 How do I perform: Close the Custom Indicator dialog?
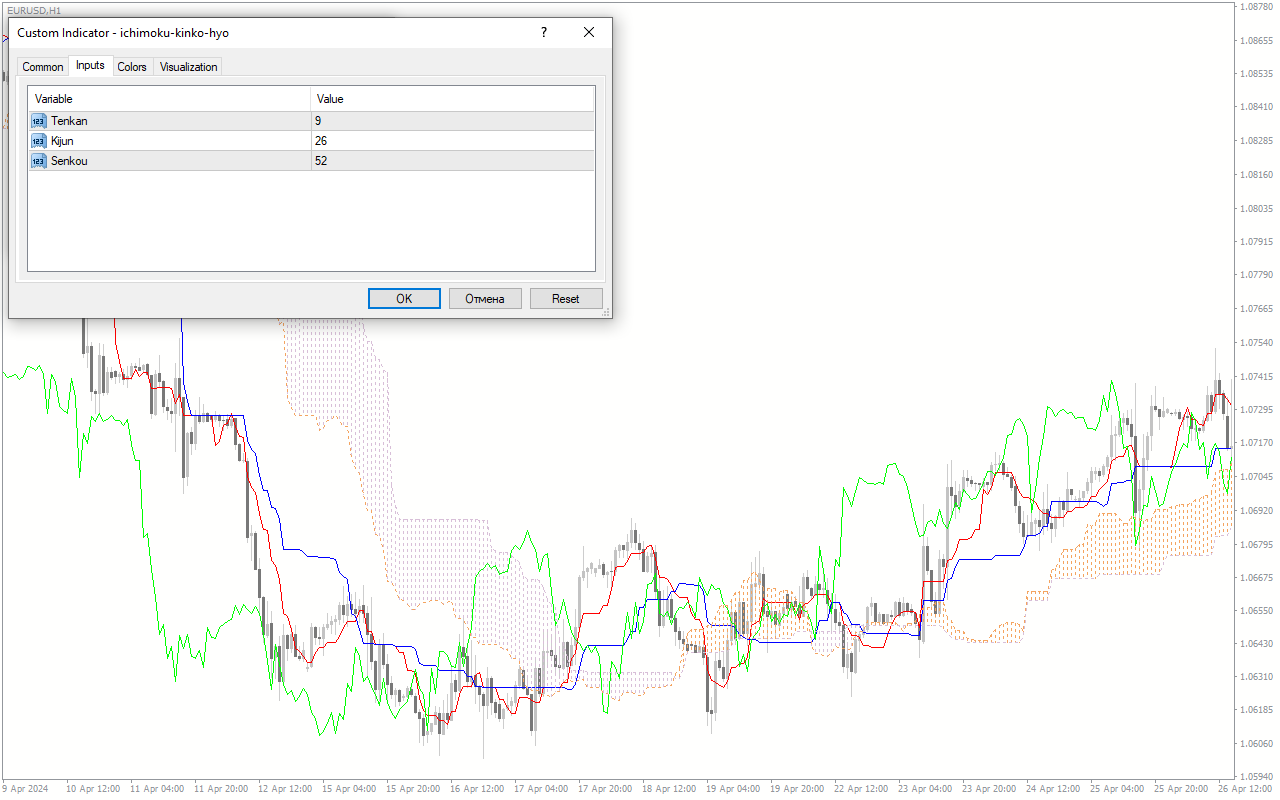tap(589, 32)
